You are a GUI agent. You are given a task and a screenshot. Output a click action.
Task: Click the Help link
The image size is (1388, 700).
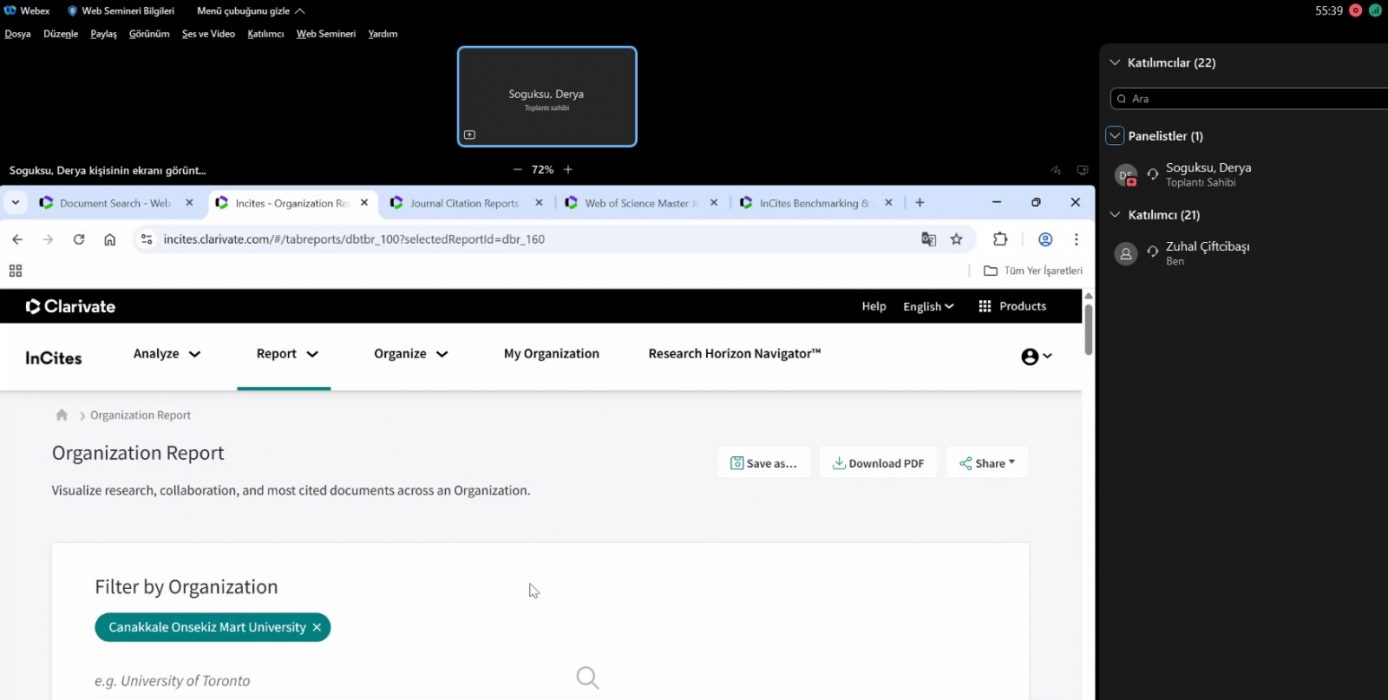874,306
